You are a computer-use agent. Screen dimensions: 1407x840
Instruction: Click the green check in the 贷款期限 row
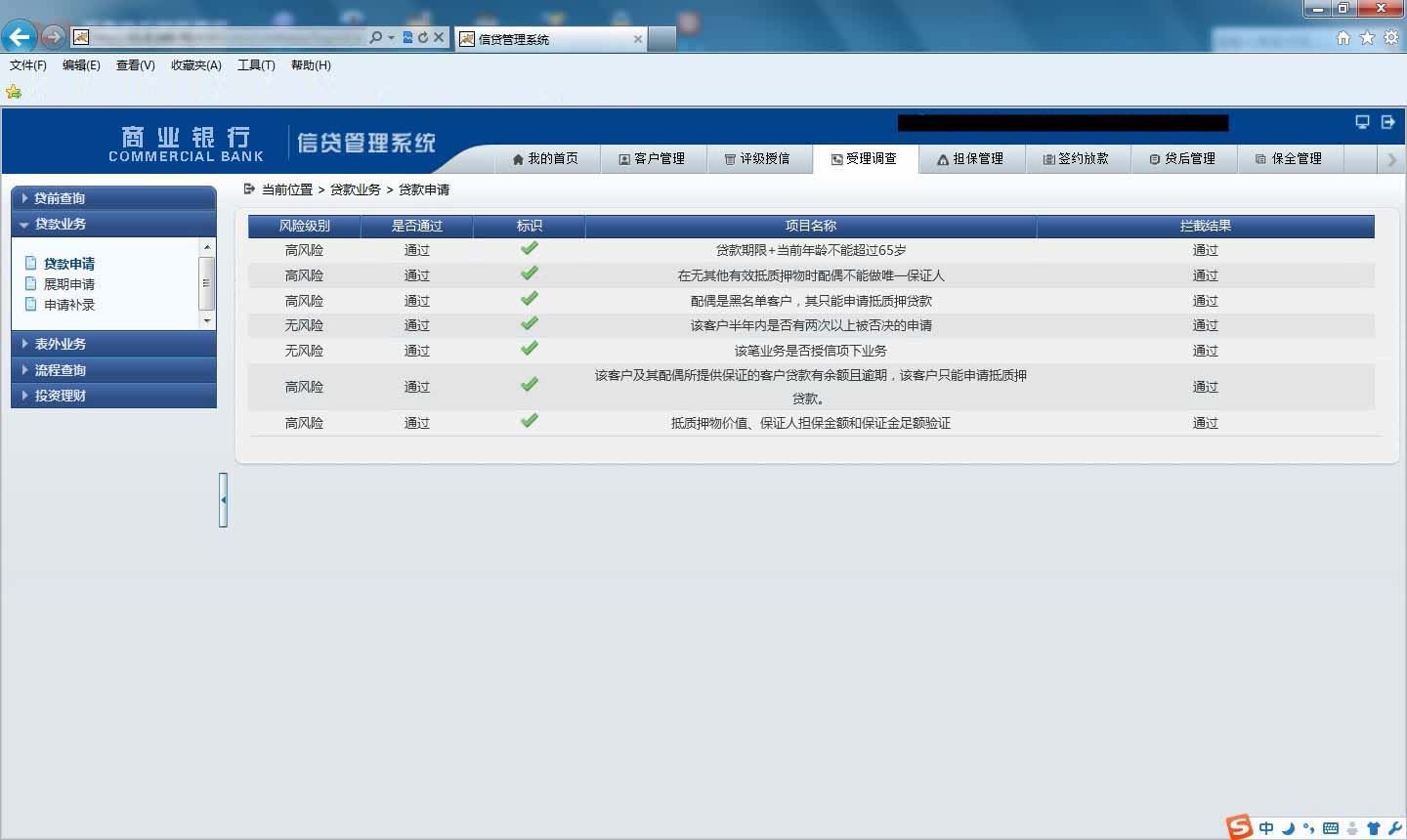coord(530,248)
